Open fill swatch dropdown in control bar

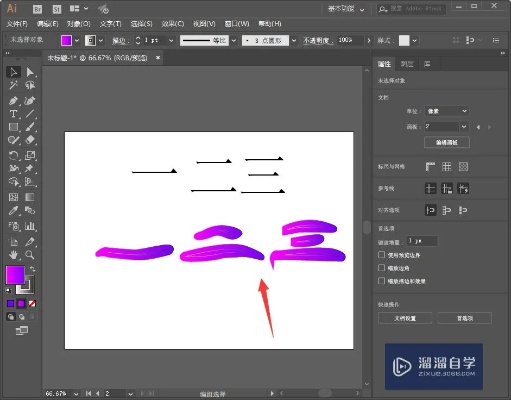click(77, 40)
